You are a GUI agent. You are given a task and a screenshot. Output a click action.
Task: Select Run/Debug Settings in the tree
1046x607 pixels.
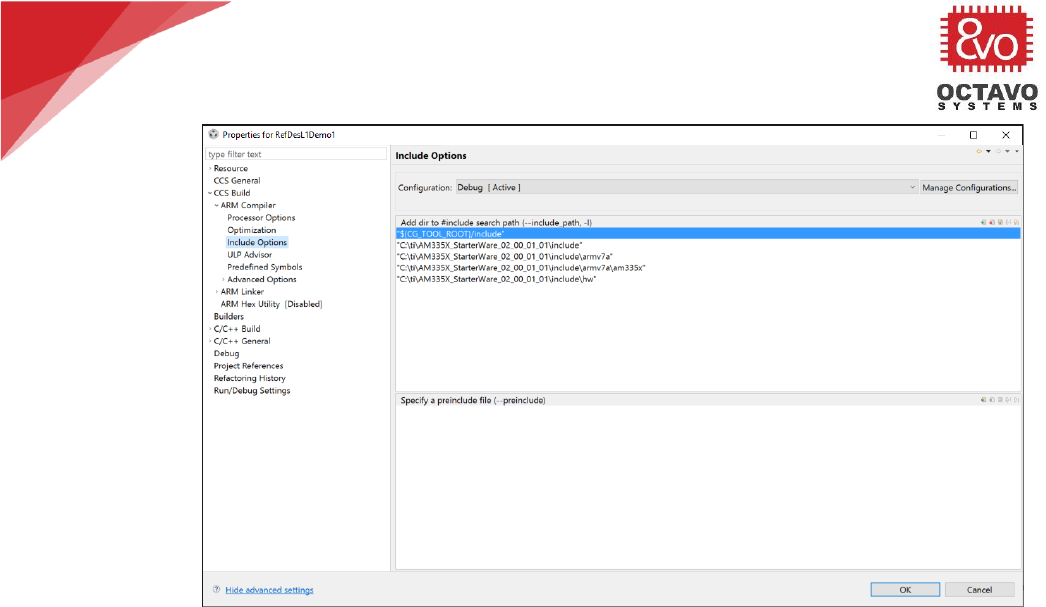click(252, 390)
